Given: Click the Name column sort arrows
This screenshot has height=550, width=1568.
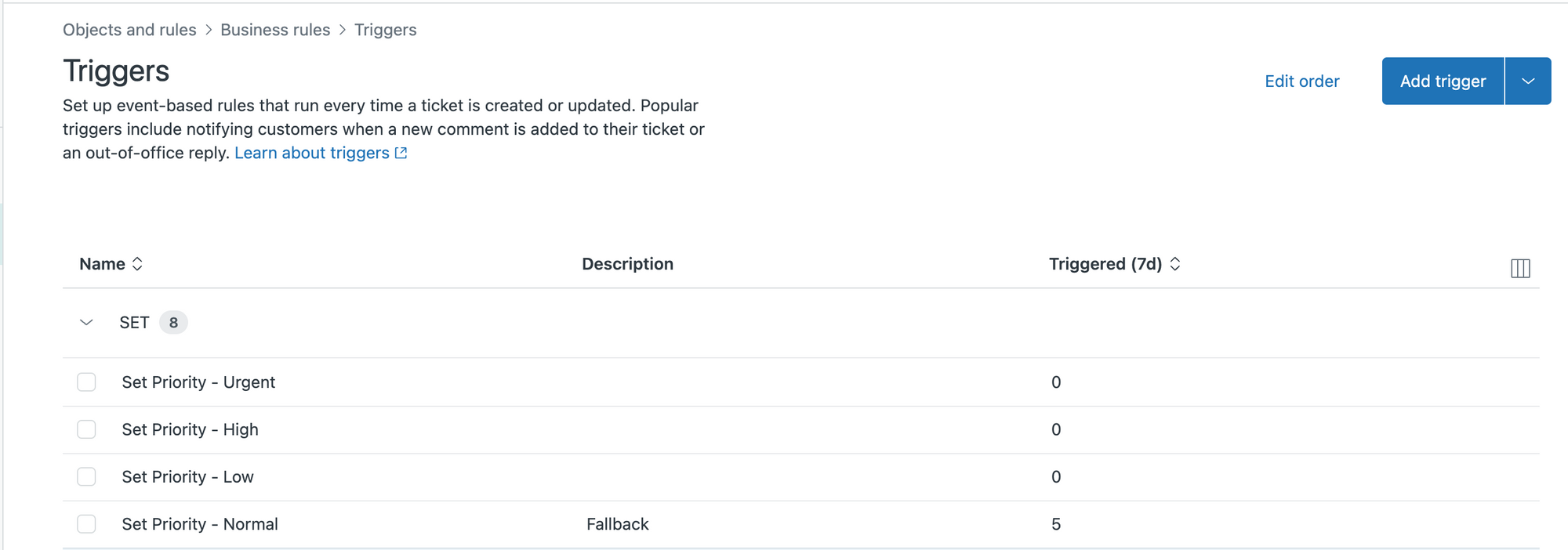Looking at the screenshot, I should [x=137, y=264].
